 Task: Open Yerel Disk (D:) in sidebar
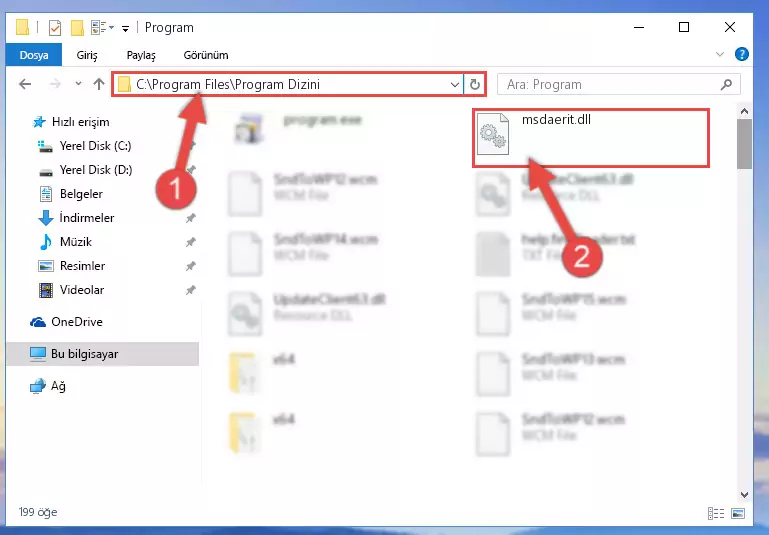[96, 170]
